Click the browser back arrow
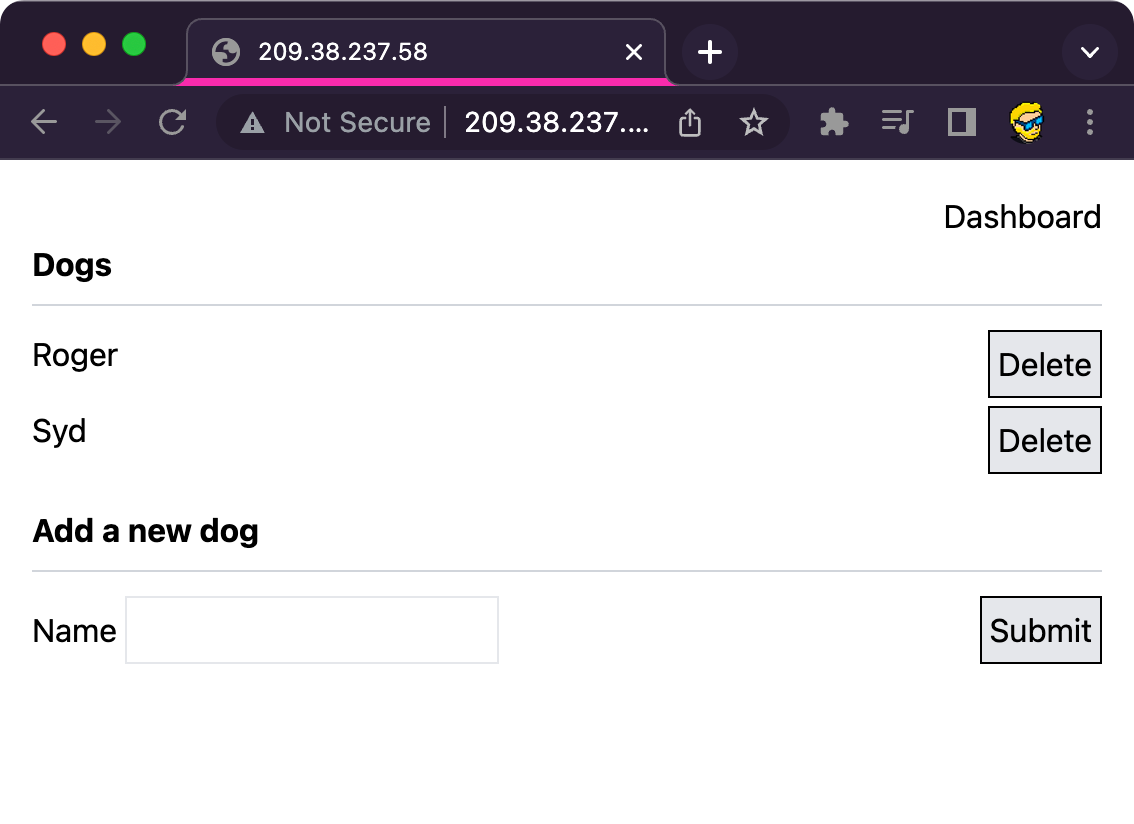This screenshot has height=824, width=1134. [44, 122]
